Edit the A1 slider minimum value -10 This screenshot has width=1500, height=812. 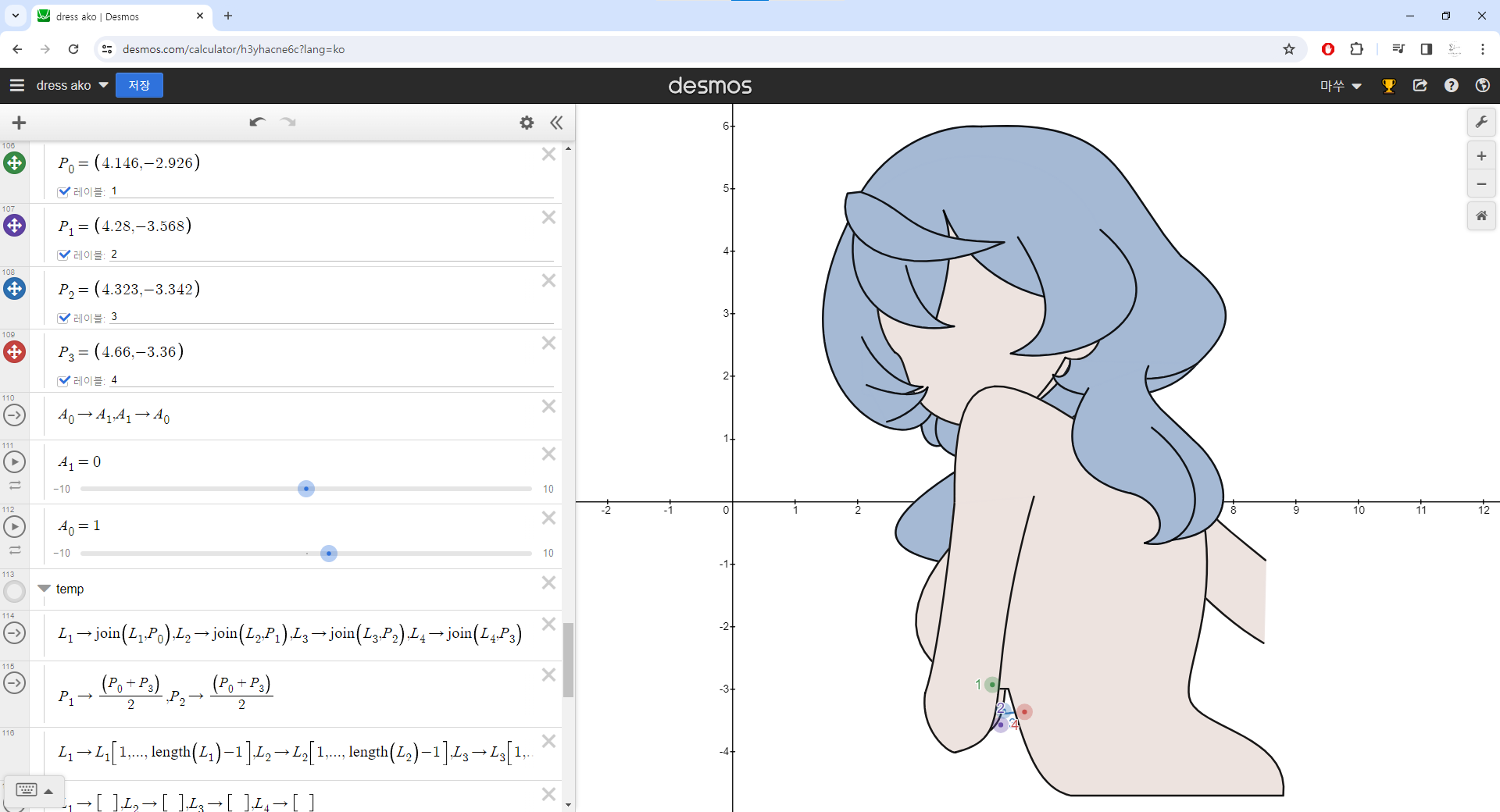click(x=62, y=490)
